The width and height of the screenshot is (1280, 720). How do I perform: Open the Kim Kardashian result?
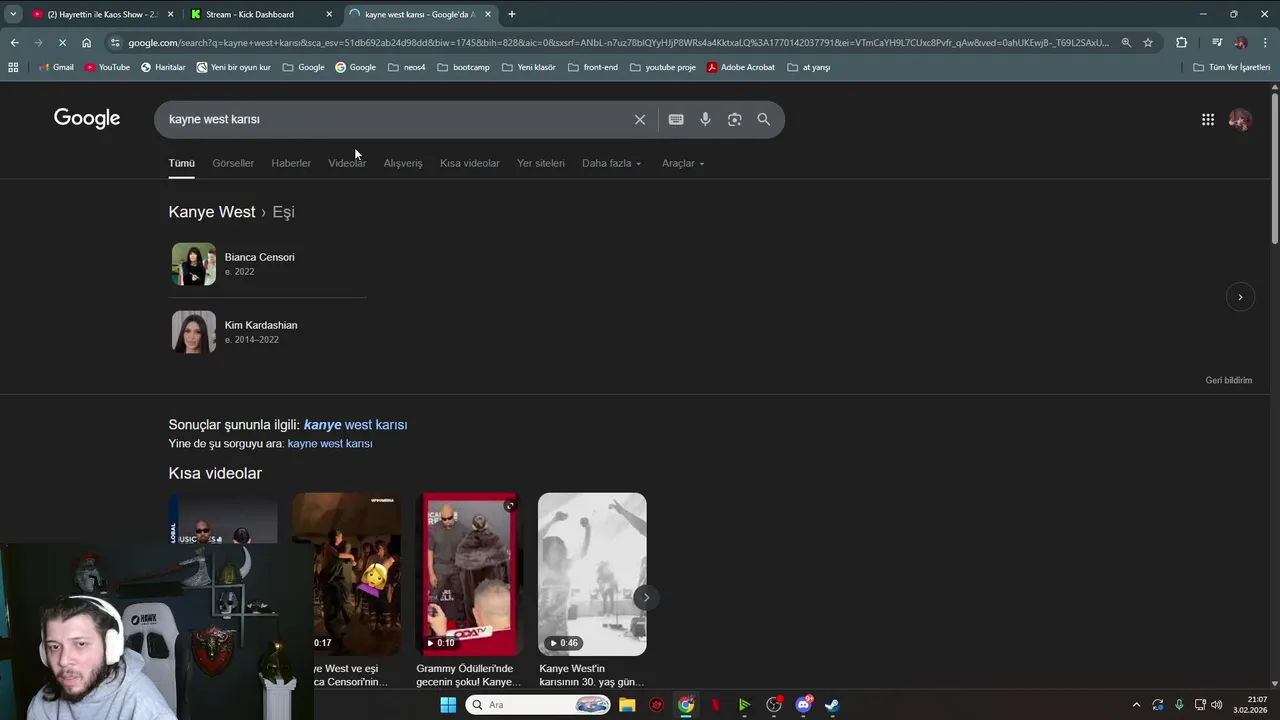coord(267,332)
